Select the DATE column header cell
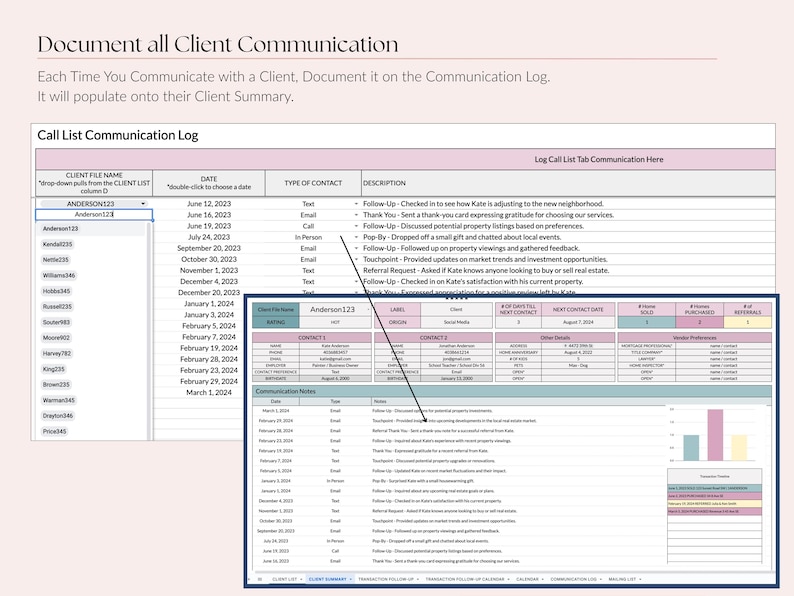The height and width of the screenshot is (596, 794). coord(209,183)
